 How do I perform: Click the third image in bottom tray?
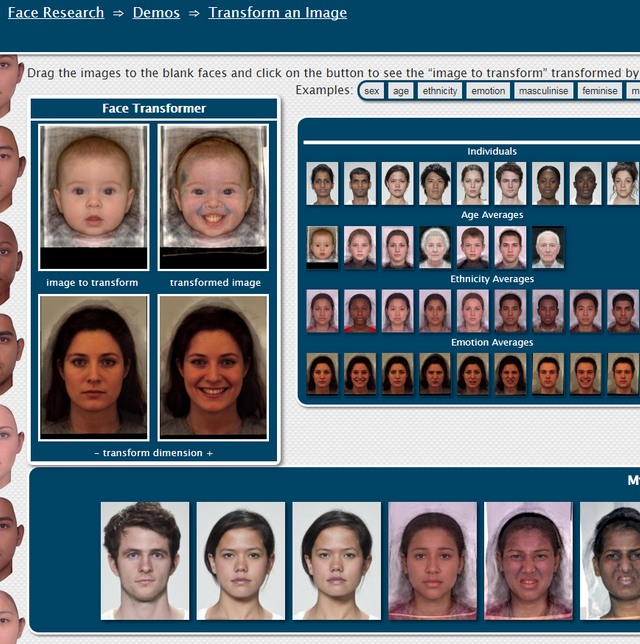pyautogui.click(x=336, y=561)
